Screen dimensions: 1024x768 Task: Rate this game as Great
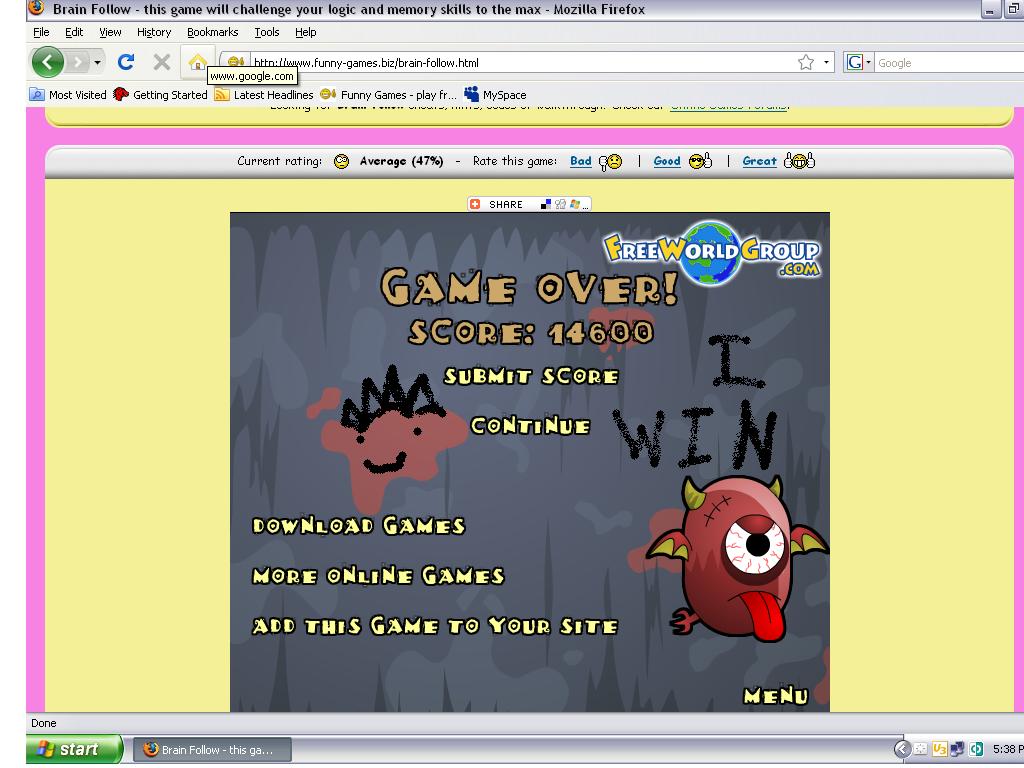point(760,161)
